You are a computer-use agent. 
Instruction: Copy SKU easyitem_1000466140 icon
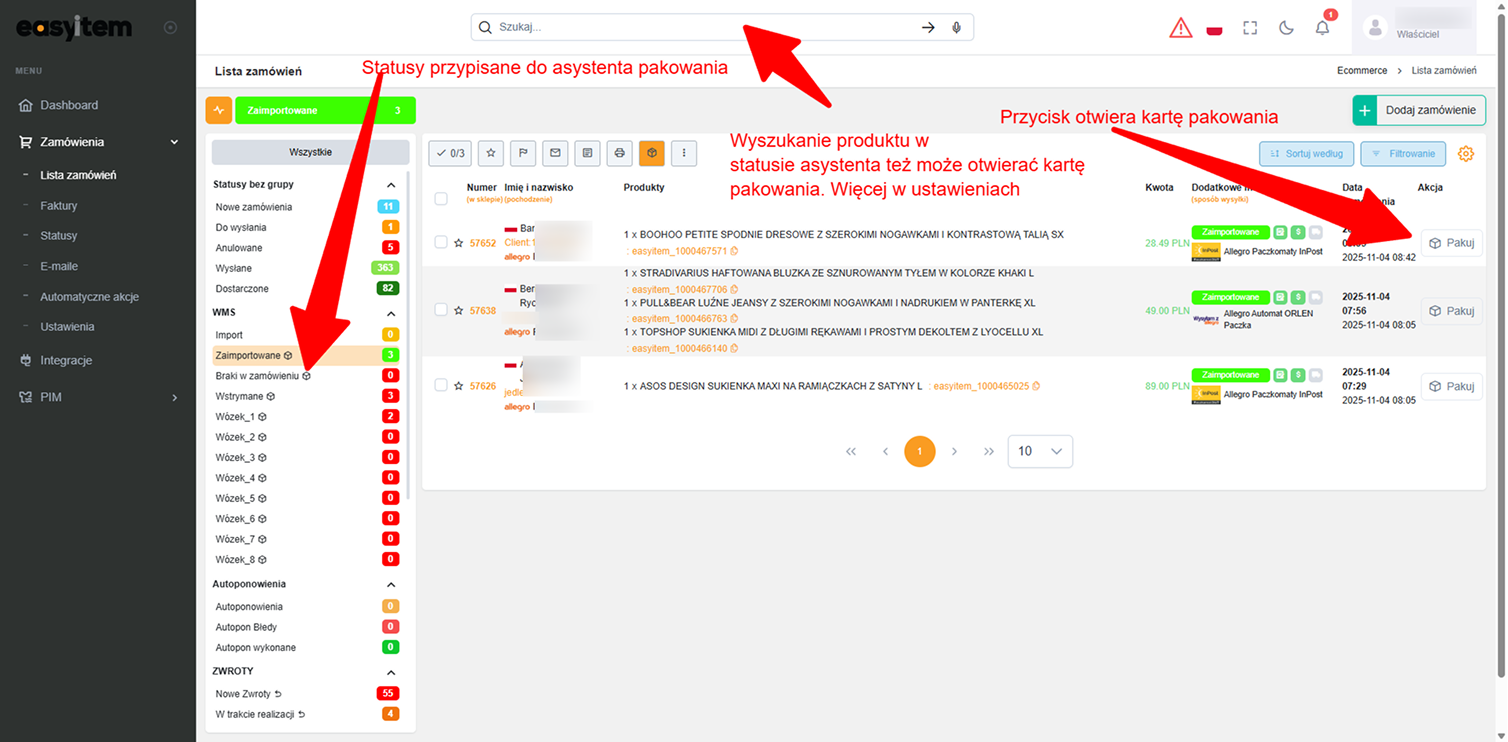click(735, 349)
